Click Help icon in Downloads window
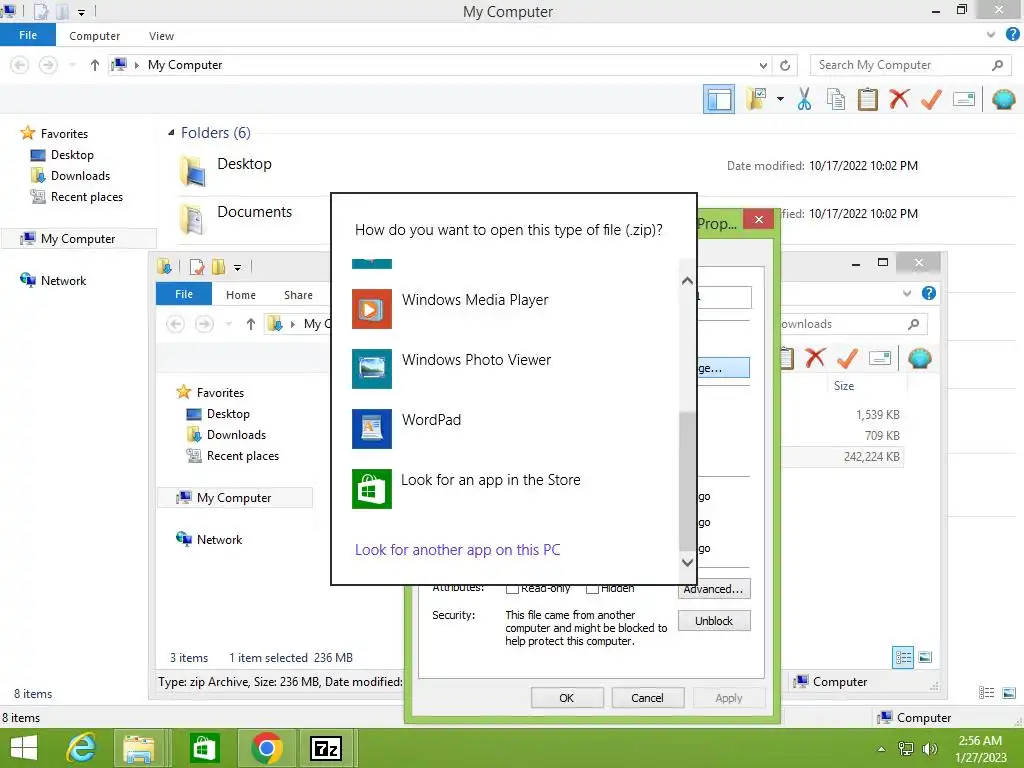The height and width of the screenshot is (768, 1024). pos(929,293)
